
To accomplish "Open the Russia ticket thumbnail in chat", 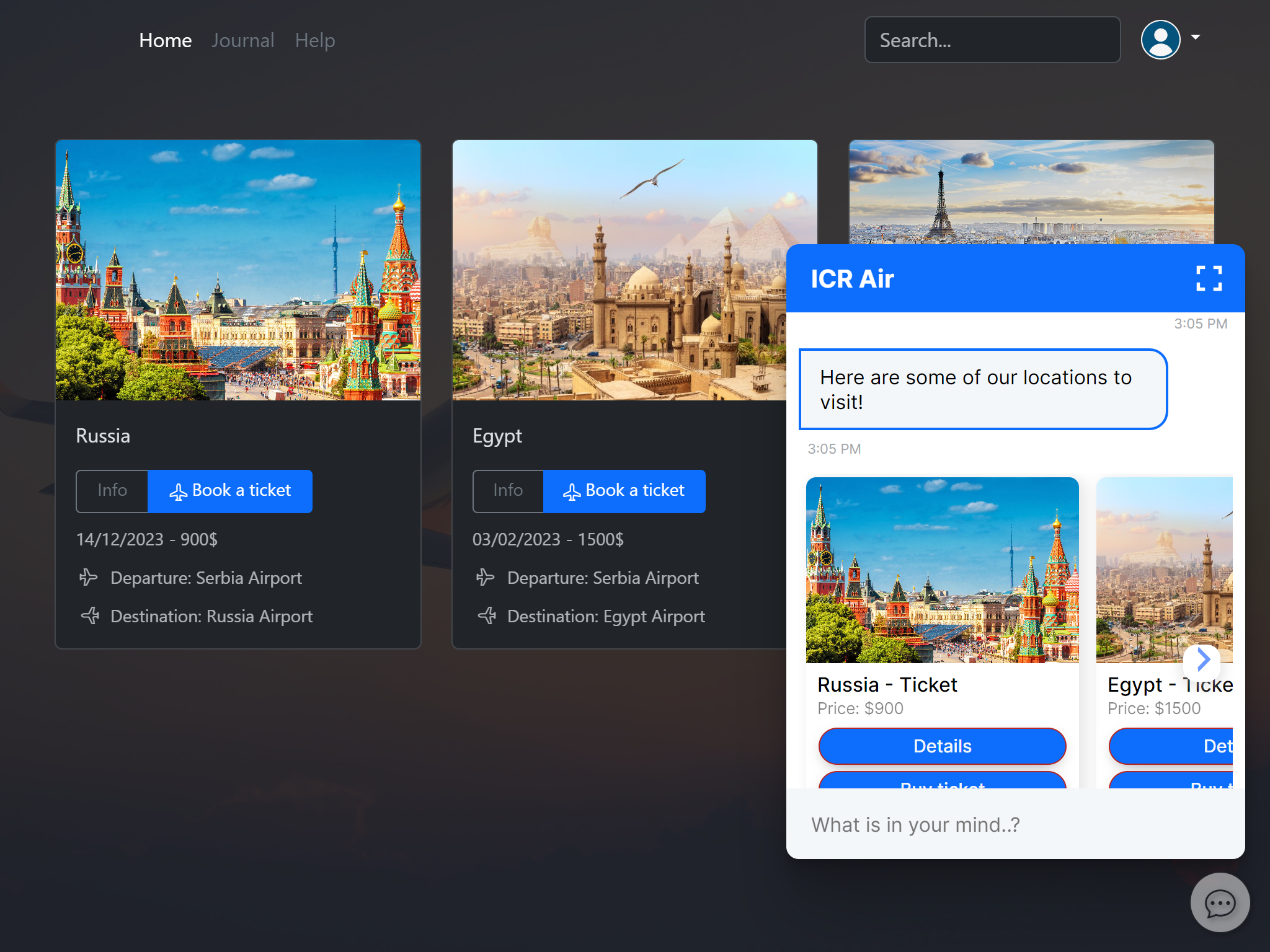I will point(942,570).
